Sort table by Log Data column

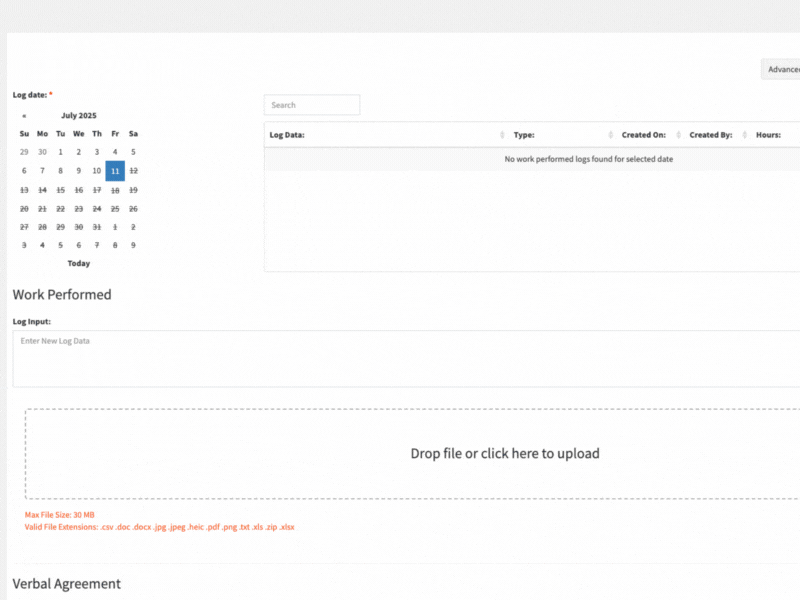(x=502, y=135)
